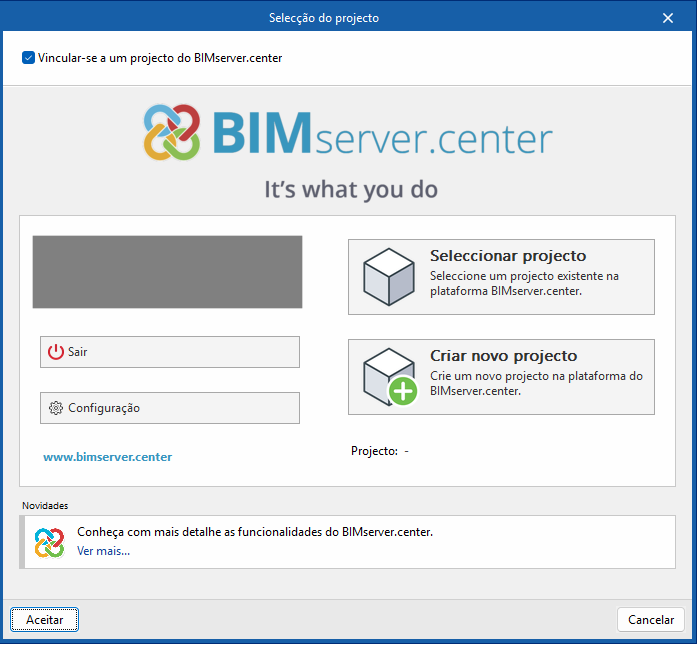Click the large BIMserver.center knot logo
The height and width of the screenshot is (645, 697).
(x=172, y=132)
